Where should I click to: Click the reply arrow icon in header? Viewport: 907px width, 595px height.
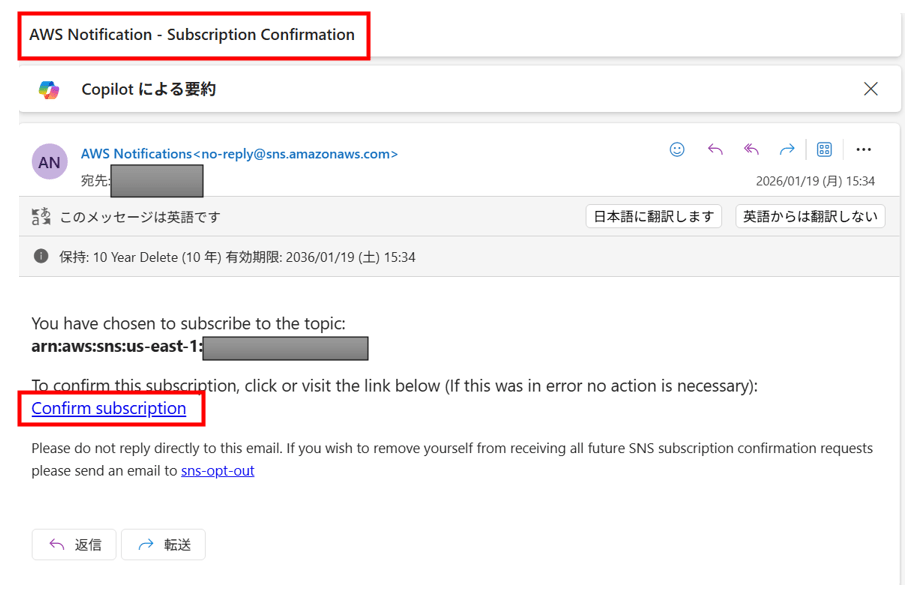pos(715,150)
